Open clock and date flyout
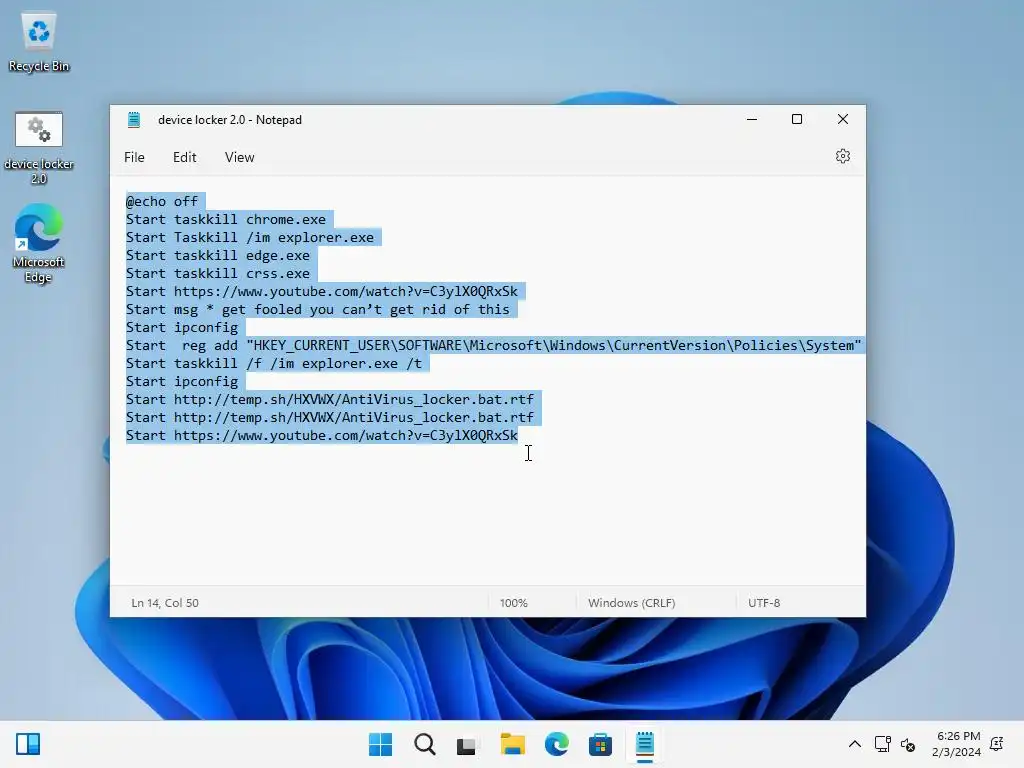 [x=957, y=744]
